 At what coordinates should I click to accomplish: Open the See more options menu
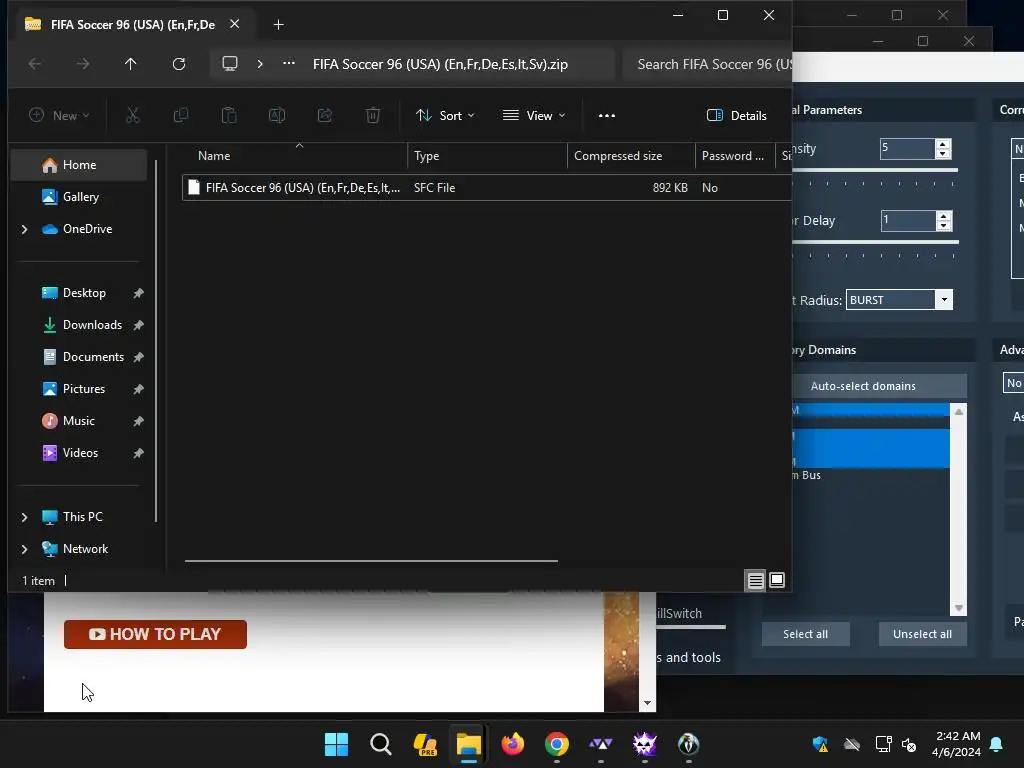(x=607, y=116)
